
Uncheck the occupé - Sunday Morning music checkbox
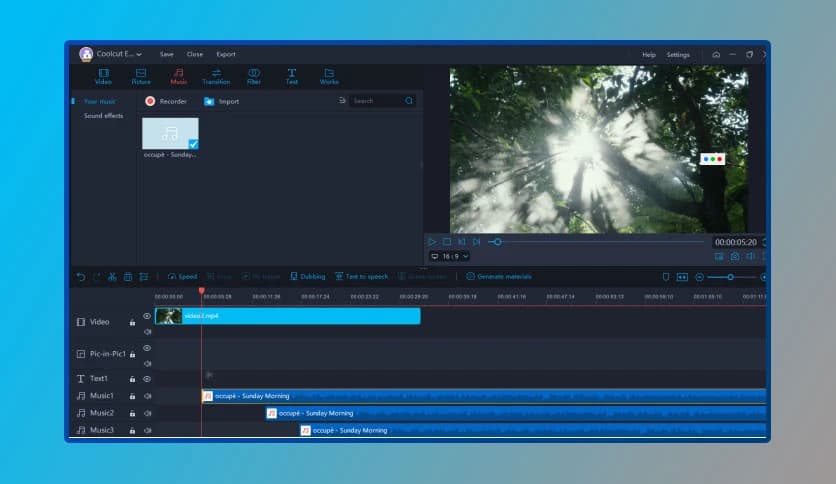[x=192, y=144]
